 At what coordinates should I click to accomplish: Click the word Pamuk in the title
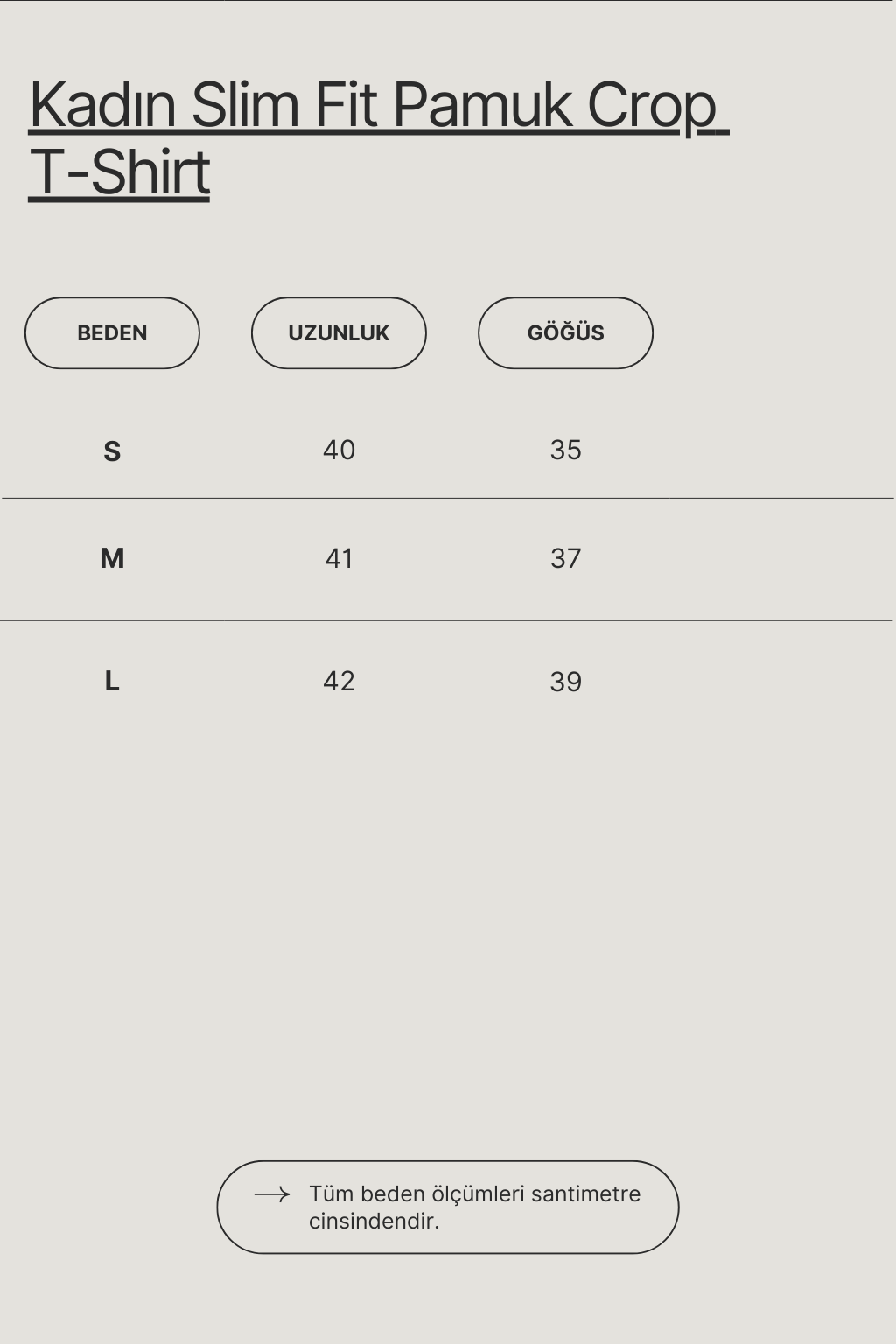pos(481,105)
